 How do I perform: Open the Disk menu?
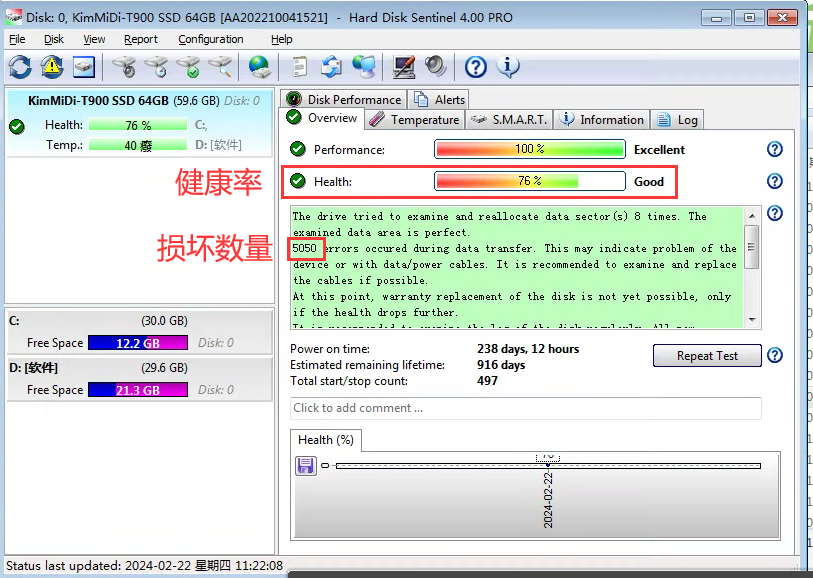tap(54, 39)
